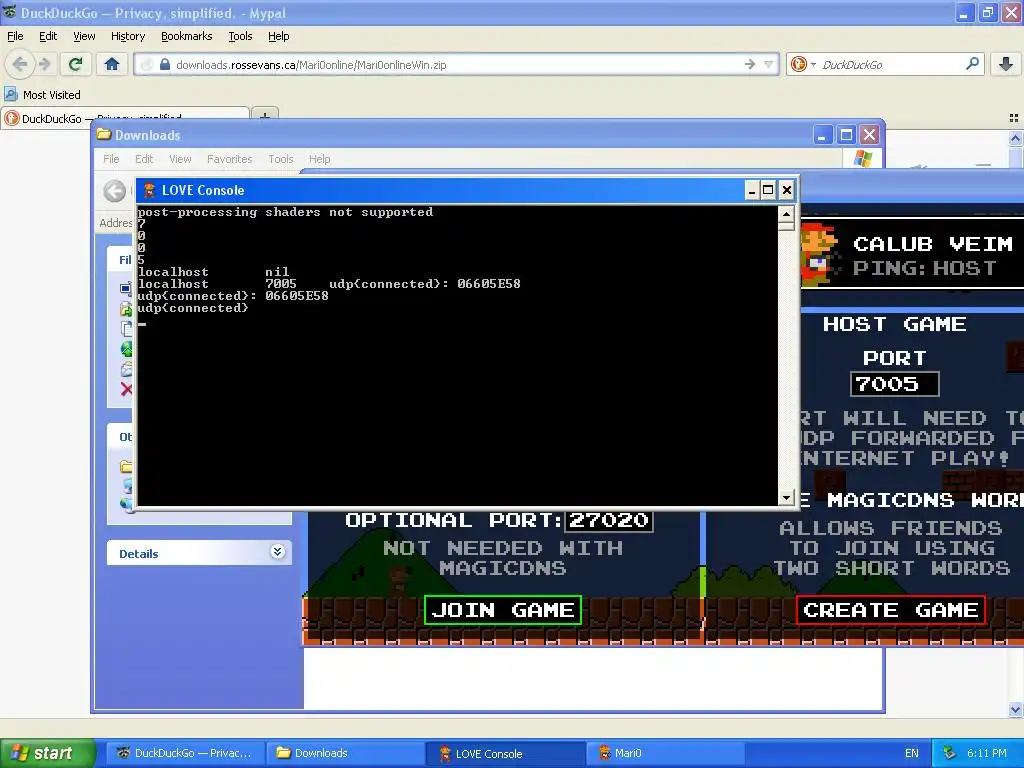This screenshot has width=1024, height=768.
Task: Click the URL address bar field
Action: (457, 65)
